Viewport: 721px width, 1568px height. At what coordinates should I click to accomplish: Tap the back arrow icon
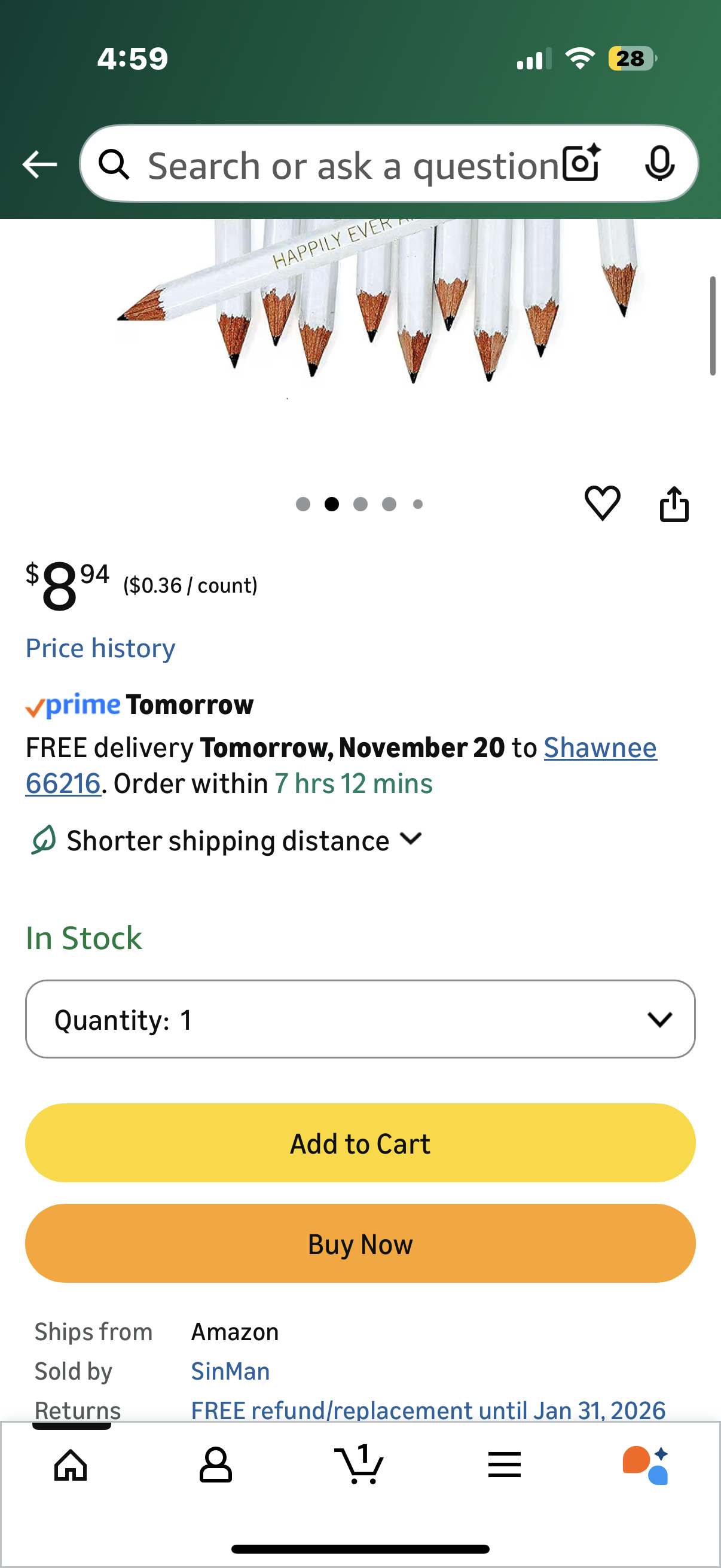[39, 164]
